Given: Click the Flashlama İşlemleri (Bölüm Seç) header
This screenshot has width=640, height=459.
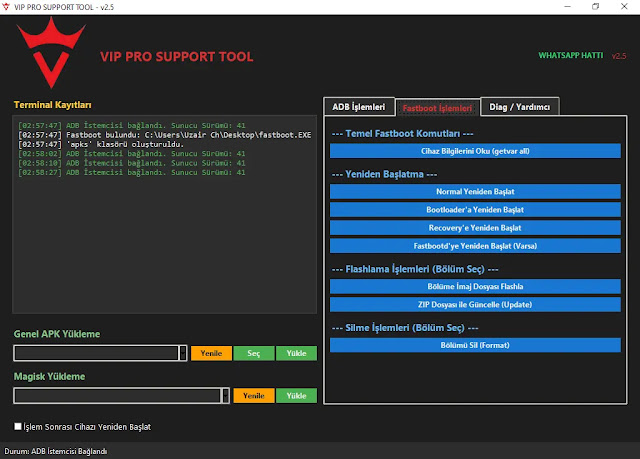Looking at the screenshot, I should [x=415, y=269].
